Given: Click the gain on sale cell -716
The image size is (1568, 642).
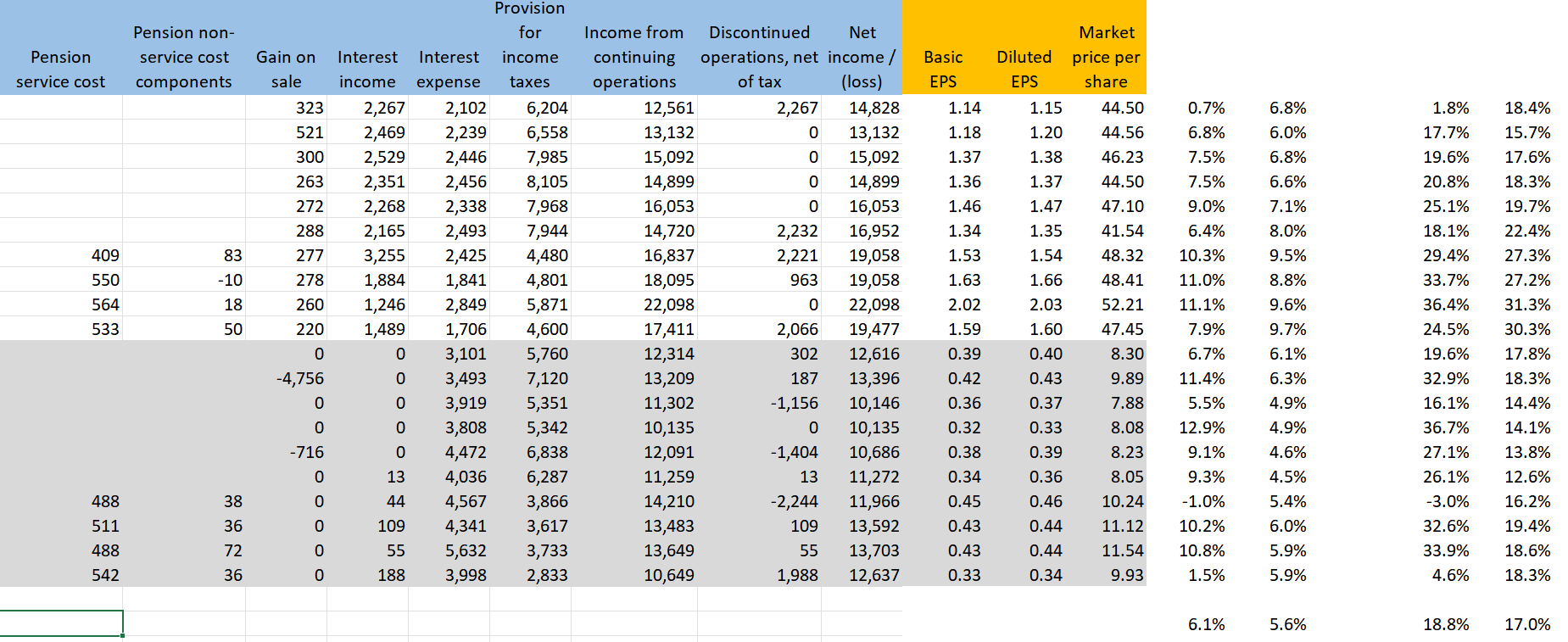Looking at the screenshot, I should coord(307,452).
